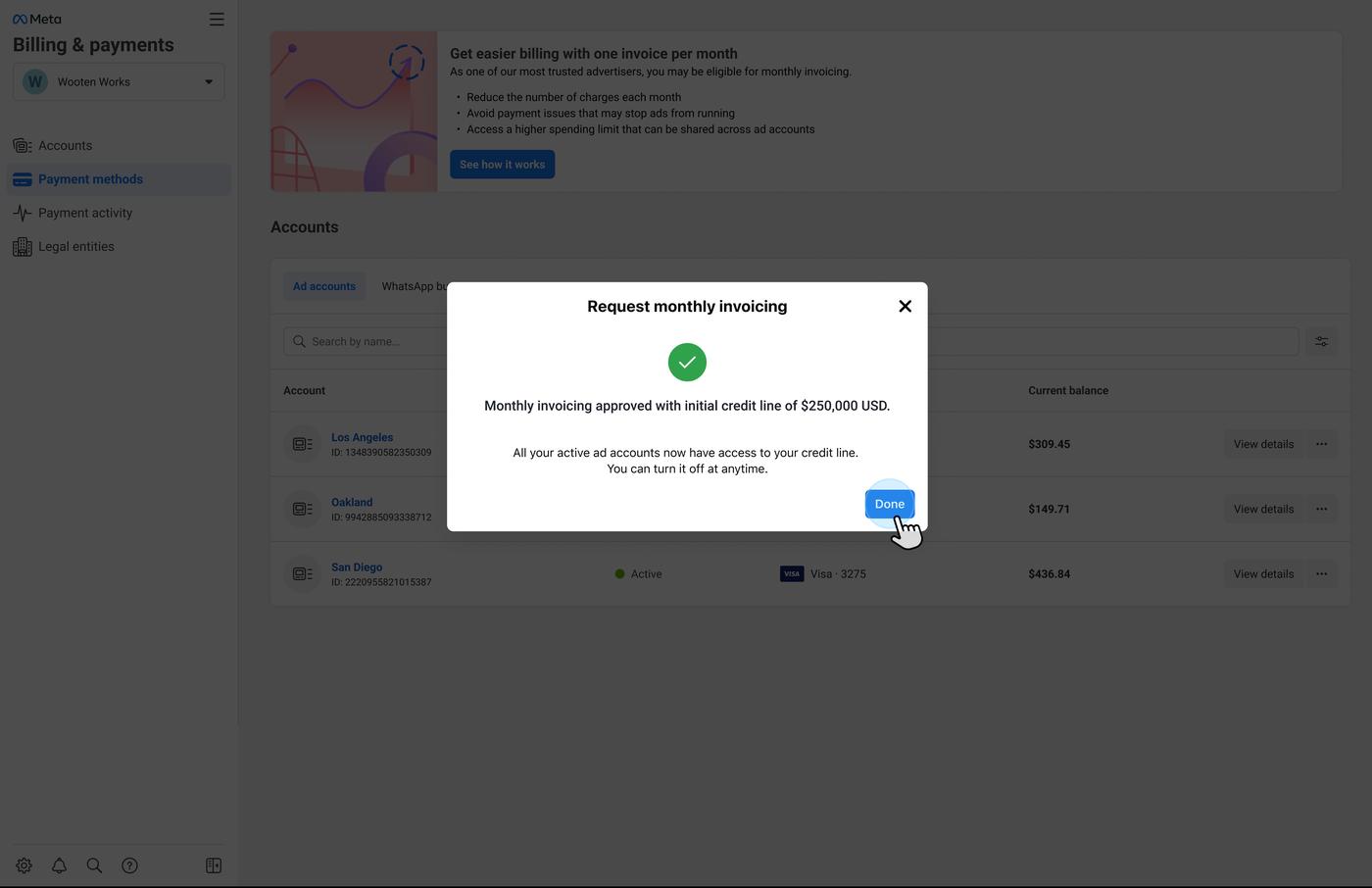The height and width of the screenshot is (888, 1372).
Task: Click the Account column header
Action: pos(304,390)
